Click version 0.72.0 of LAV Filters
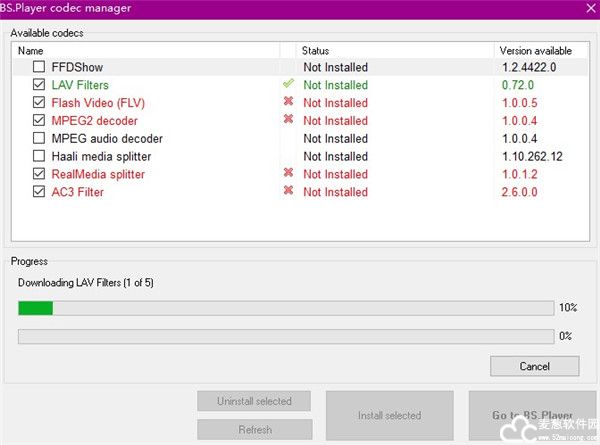The image size is (600, 445). click(x=518, y=85)
